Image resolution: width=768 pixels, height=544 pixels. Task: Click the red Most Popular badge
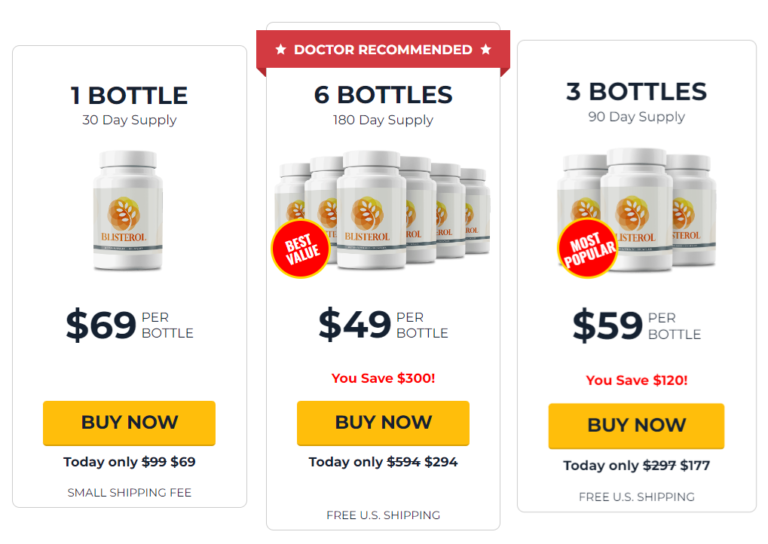588,248
